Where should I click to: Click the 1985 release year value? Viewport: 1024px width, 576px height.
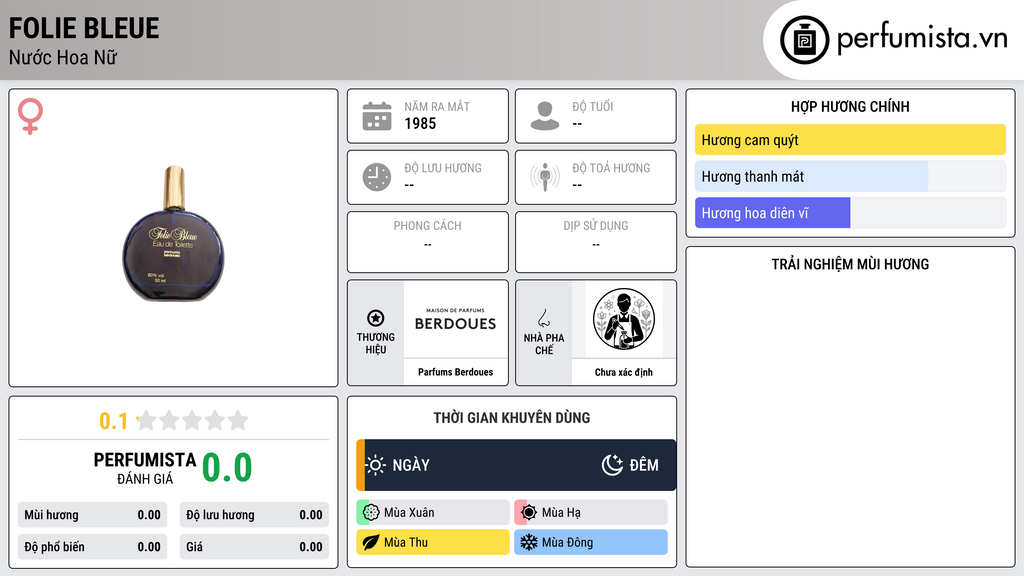[x=420, y=123]
